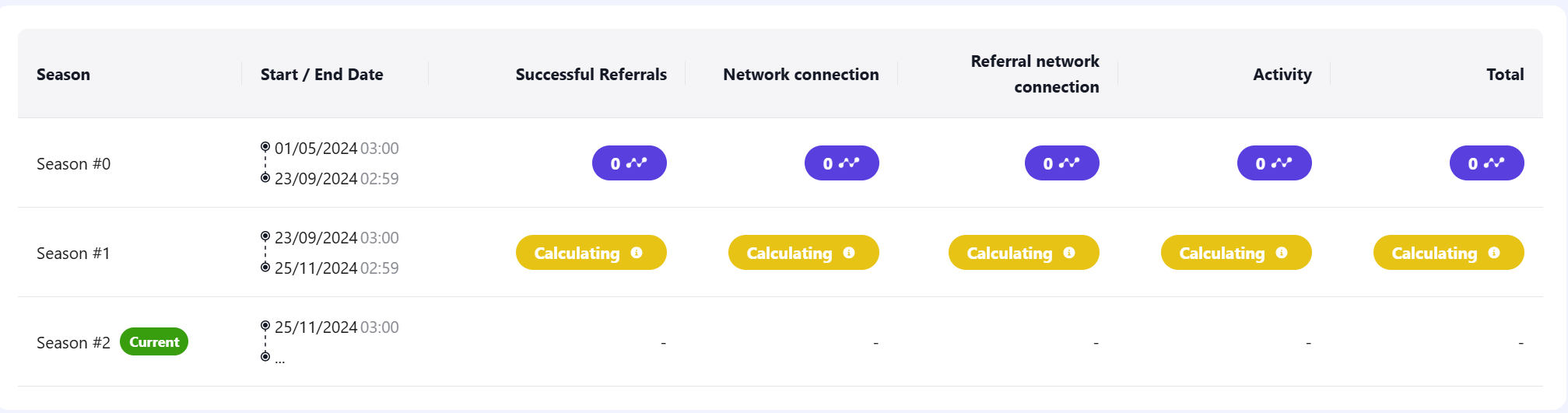
Task: Click the Season column header
Action: pos(63,75)
